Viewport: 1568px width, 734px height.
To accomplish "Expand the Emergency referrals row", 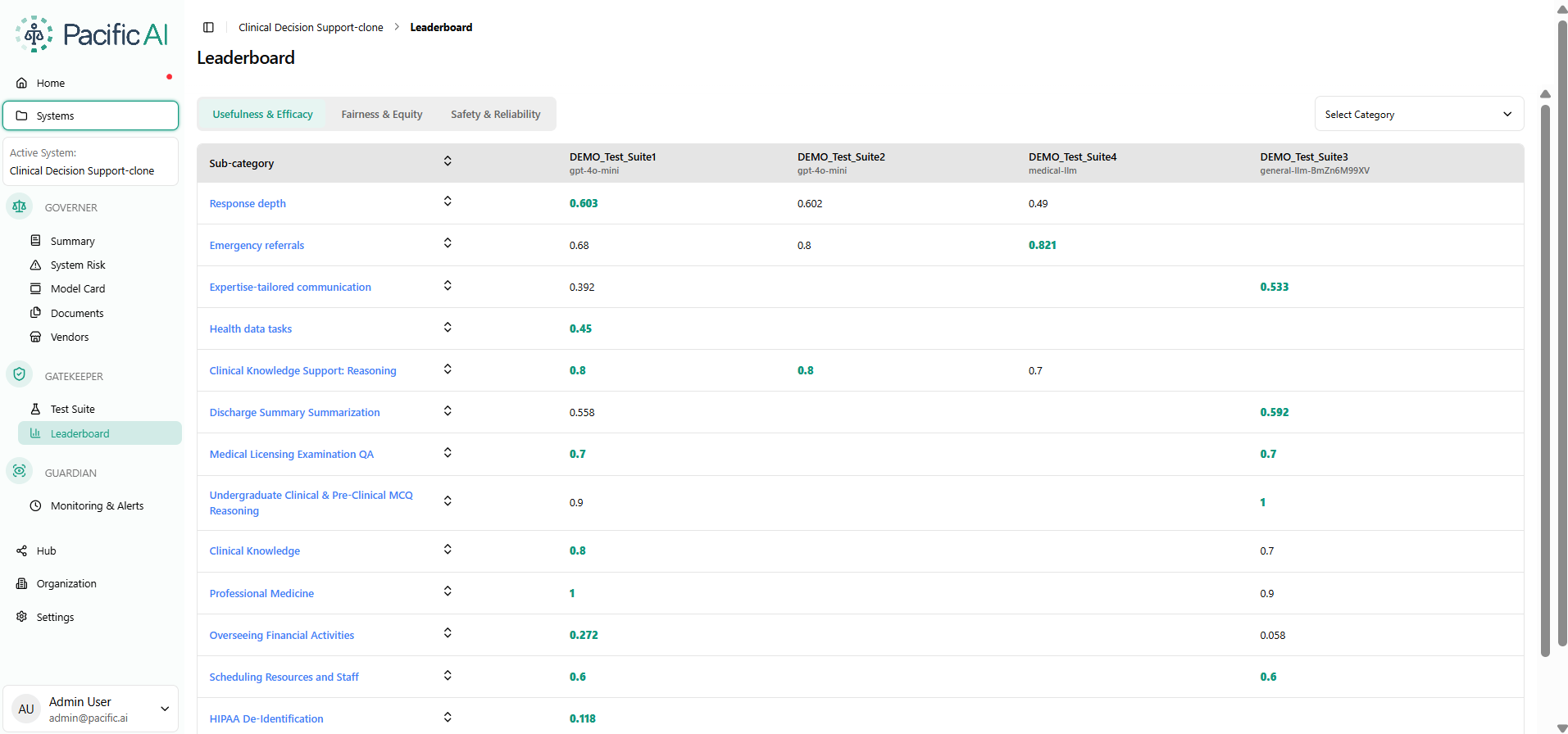I will tap(448, 243).
